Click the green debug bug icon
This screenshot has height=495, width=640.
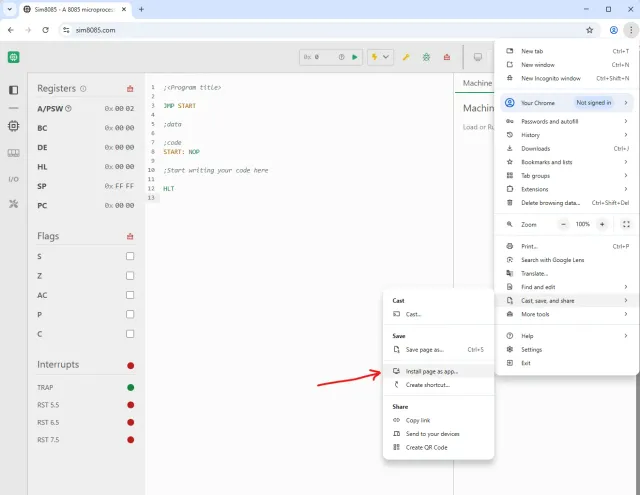click(426, 57)
